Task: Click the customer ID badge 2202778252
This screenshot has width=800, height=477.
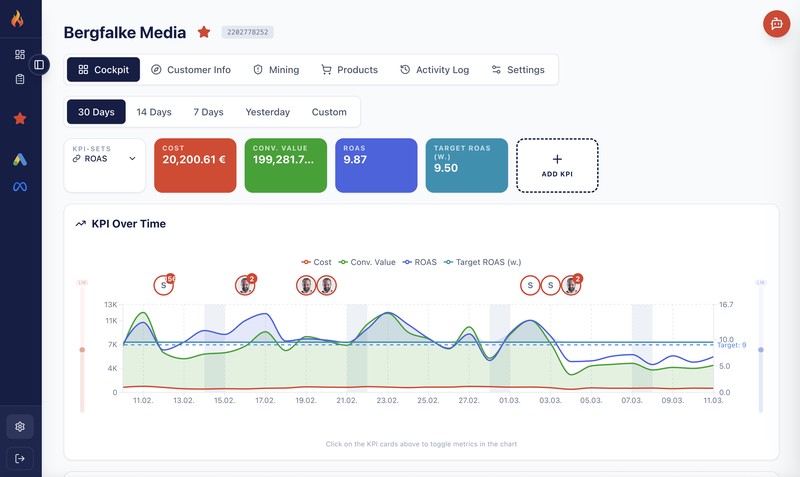Action: pyautogui.click(x=245, y=33)
